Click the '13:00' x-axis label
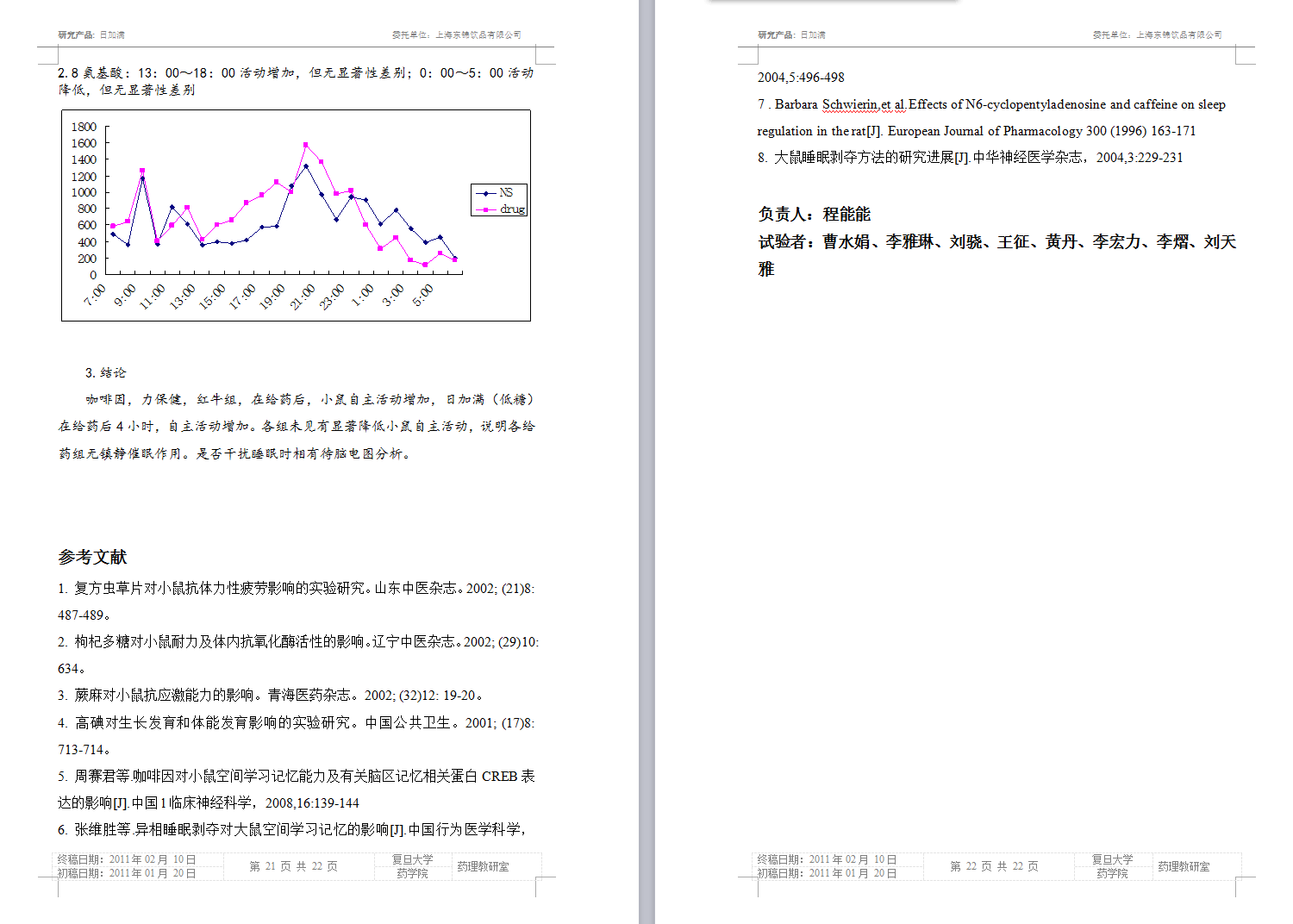Screen dimensions: 1293x924 [x=182, y=297]
